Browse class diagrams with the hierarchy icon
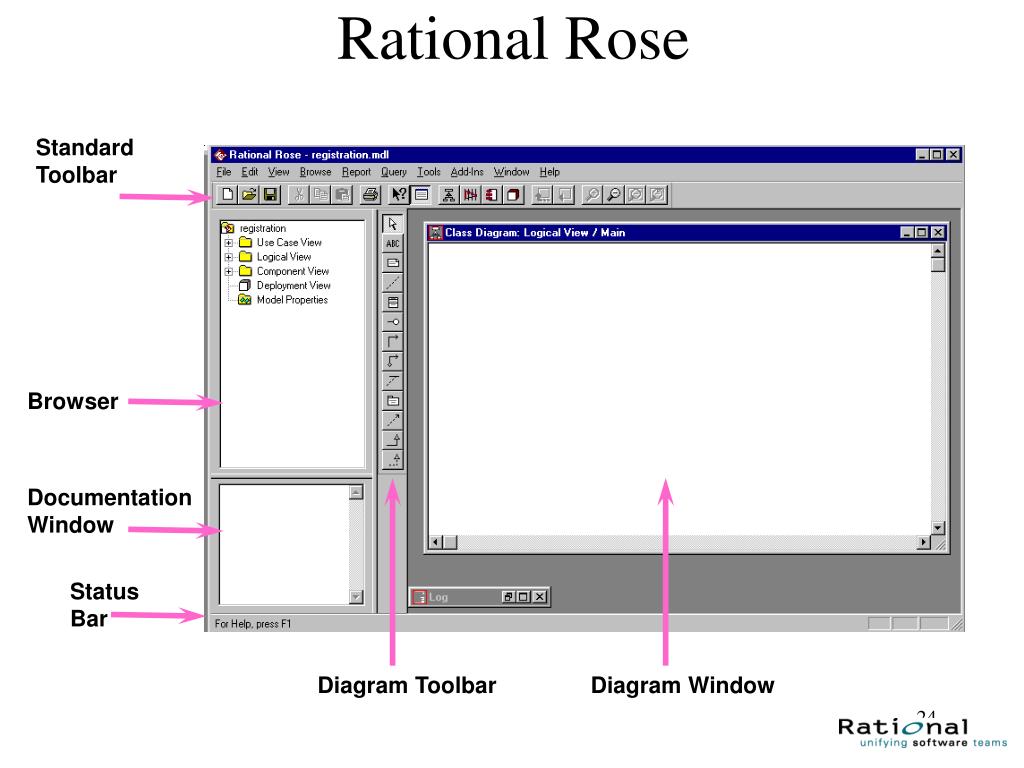 tap(449, 195)
